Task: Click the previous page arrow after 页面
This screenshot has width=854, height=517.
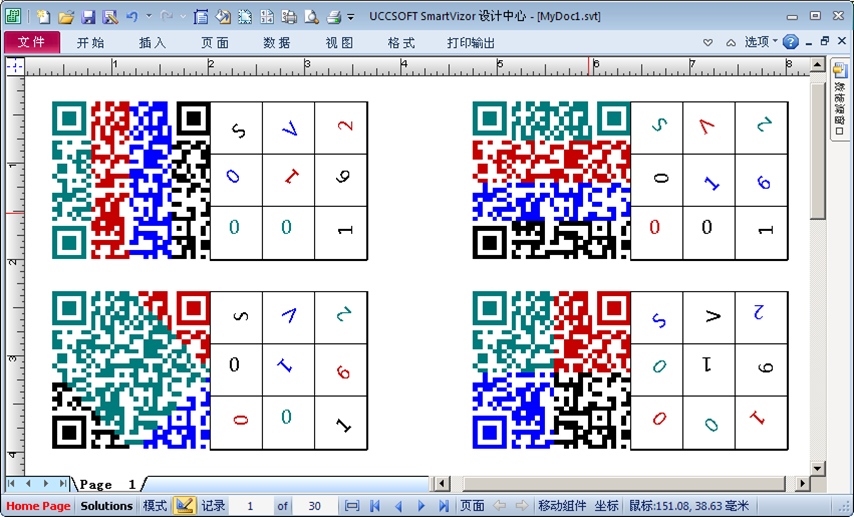Action: point(499,506)
